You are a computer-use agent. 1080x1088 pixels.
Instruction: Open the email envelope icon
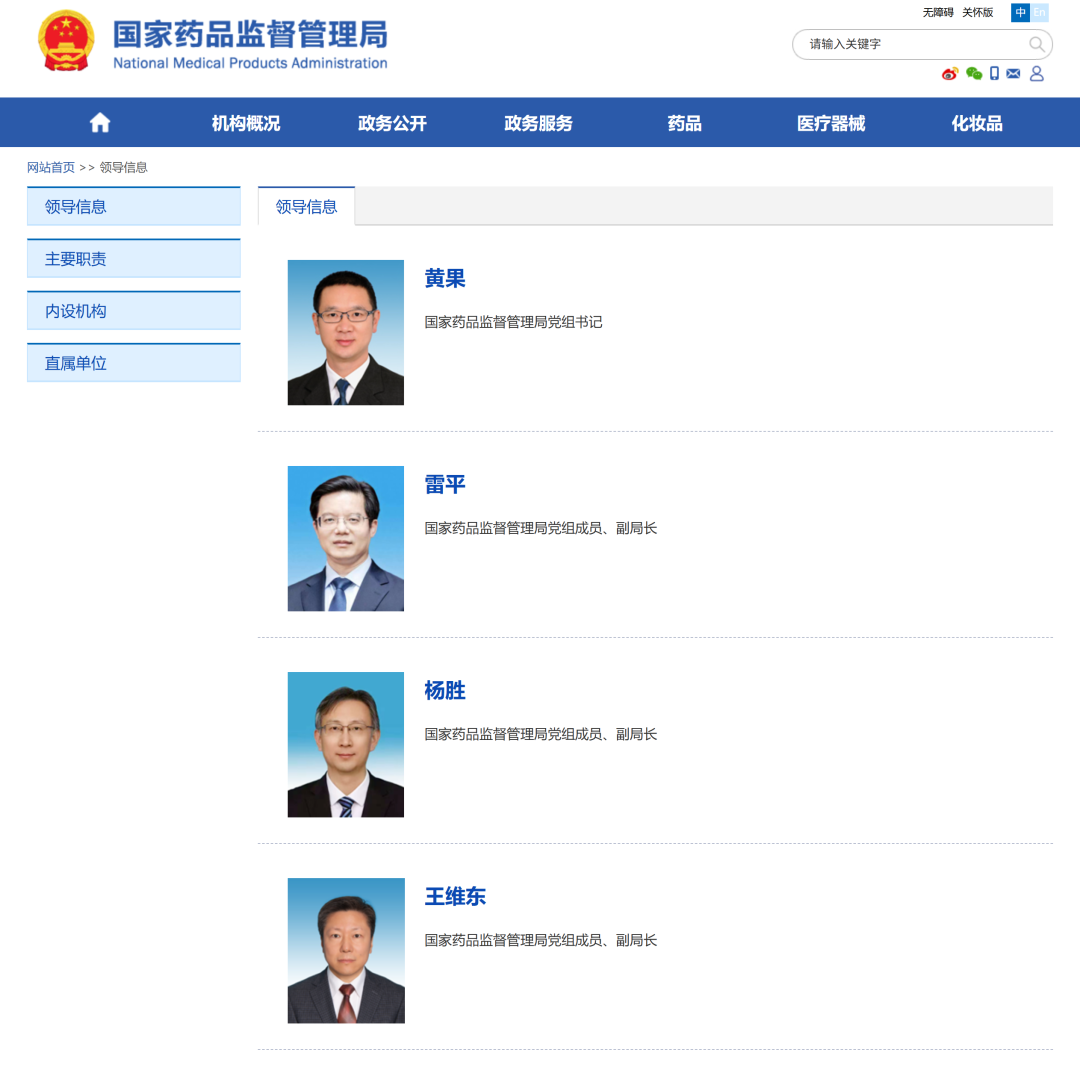[x=1013, y=74]
